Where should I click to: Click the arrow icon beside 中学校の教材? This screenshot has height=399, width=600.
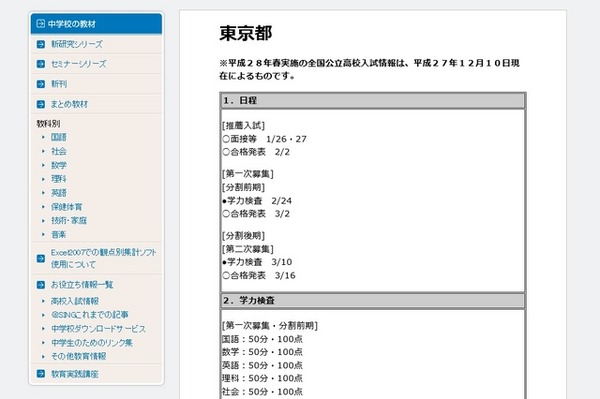coord(40,24)
